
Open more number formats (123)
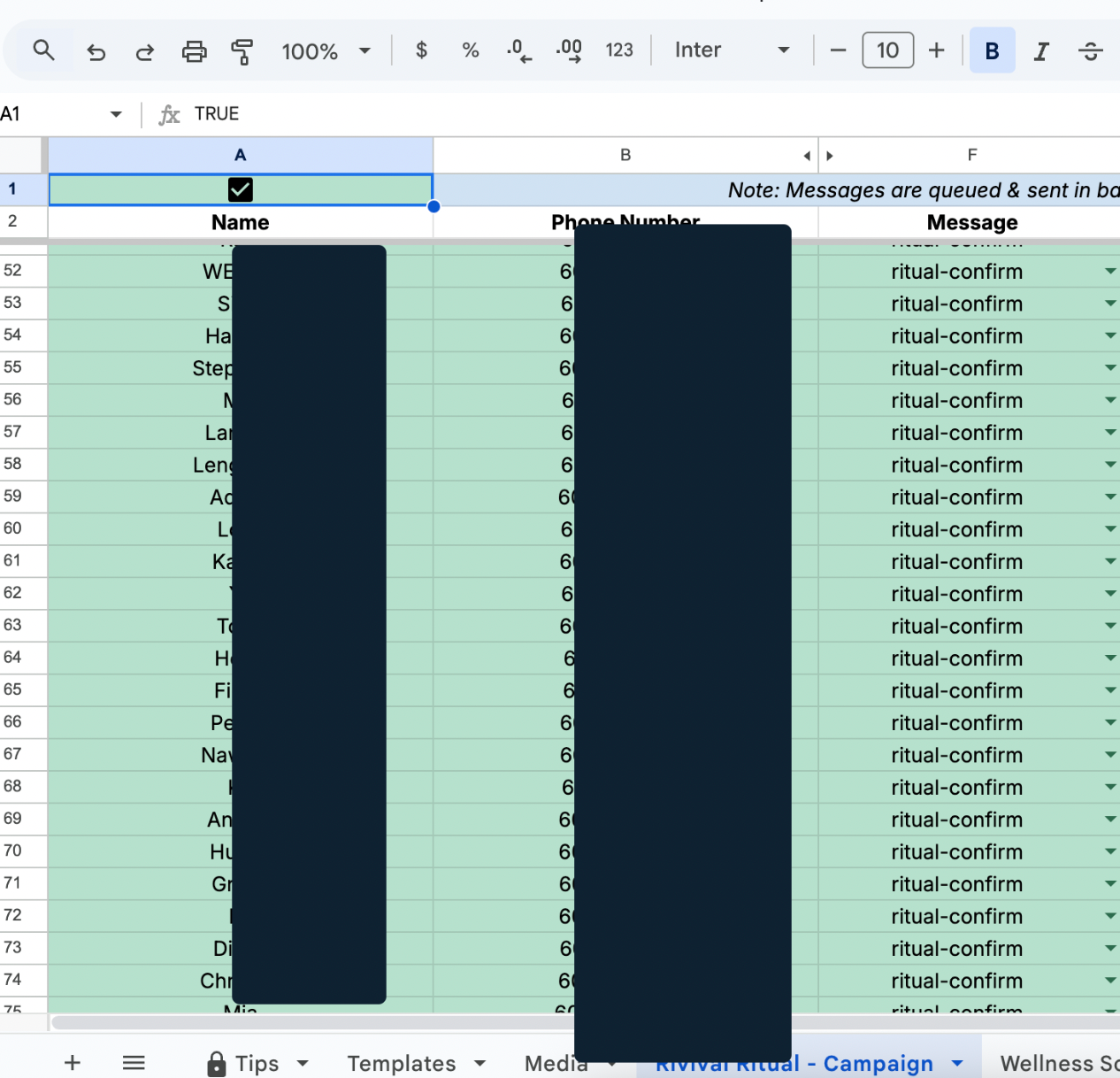click(619, 50)
